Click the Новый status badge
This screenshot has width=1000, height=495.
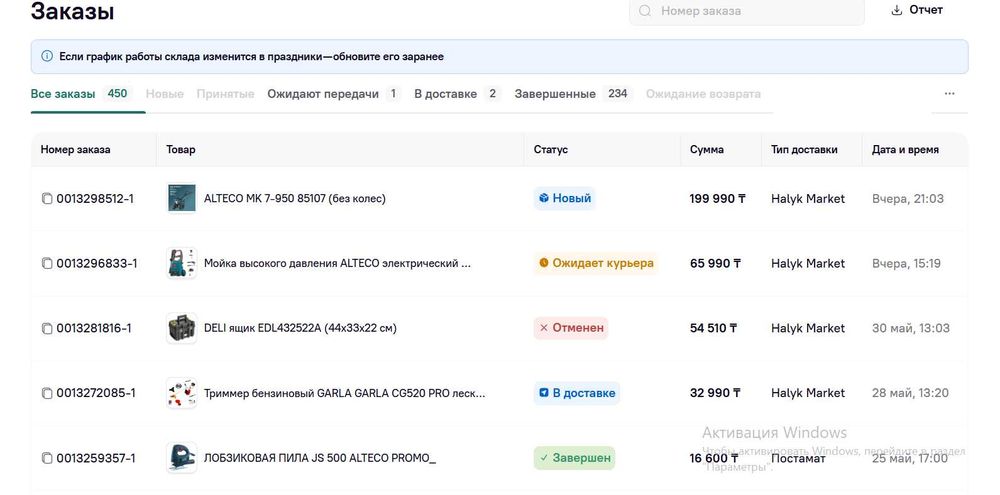(564, 198)
